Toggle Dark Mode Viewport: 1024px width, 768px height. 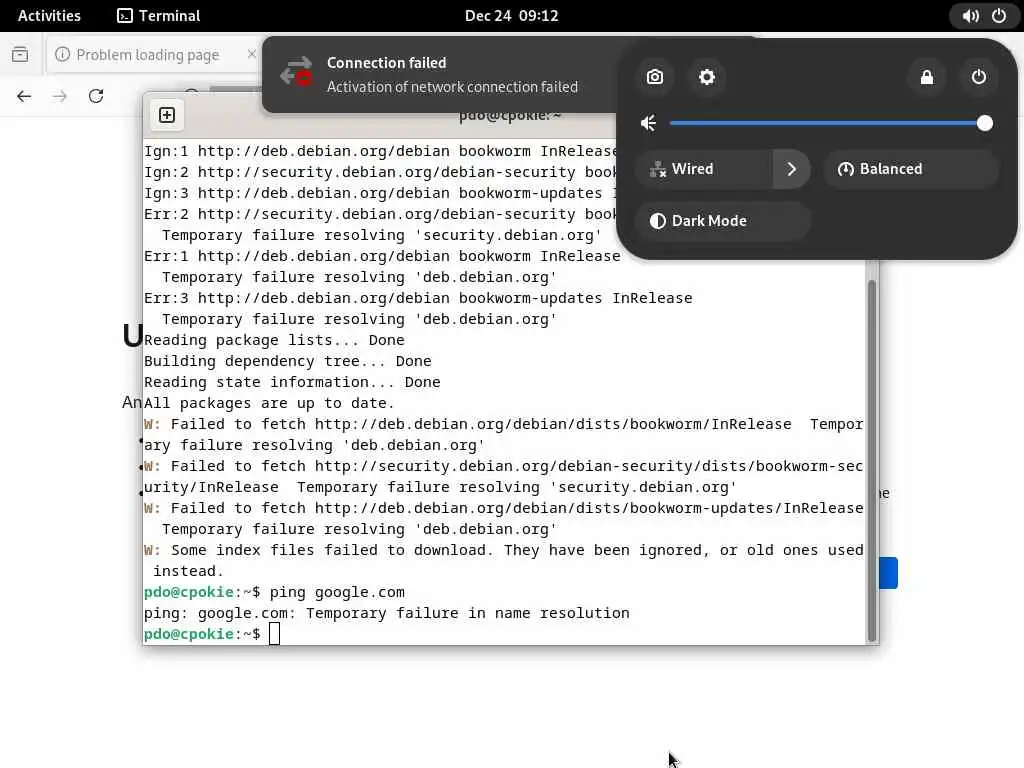coord(723,221)
